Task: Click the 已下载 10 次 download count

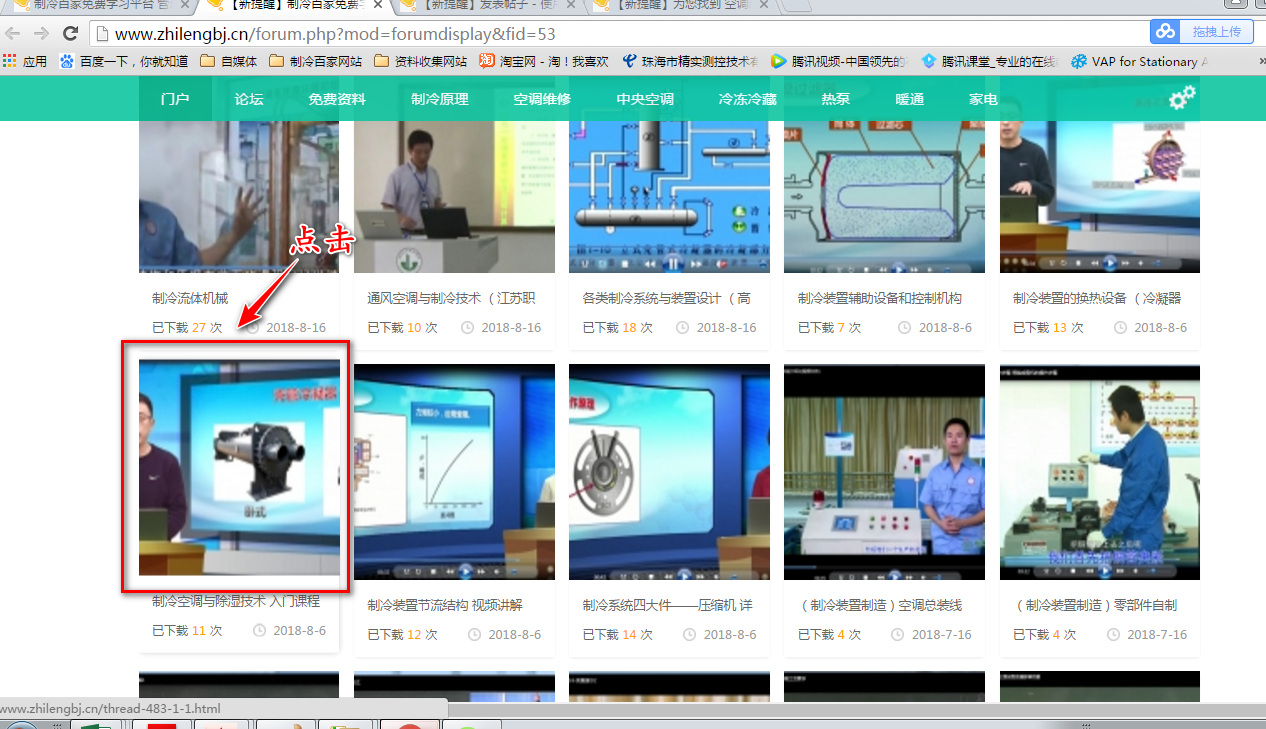Action: tap(402, 327)
